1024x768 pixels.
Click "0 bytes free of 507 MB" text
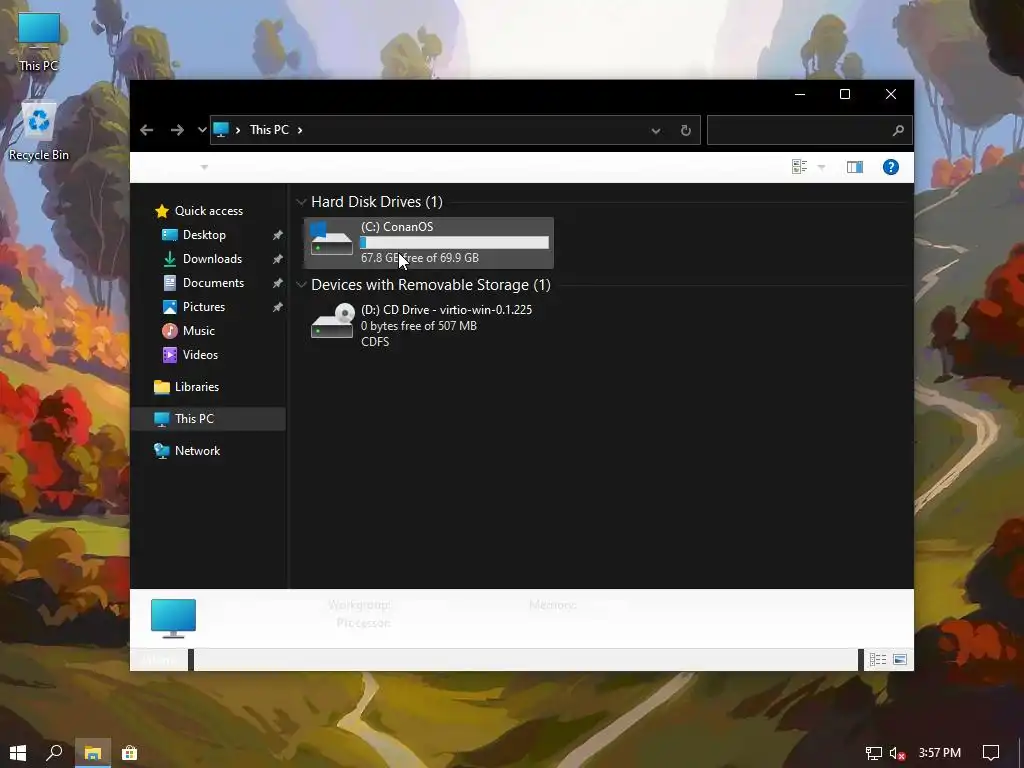coord(419,326)
